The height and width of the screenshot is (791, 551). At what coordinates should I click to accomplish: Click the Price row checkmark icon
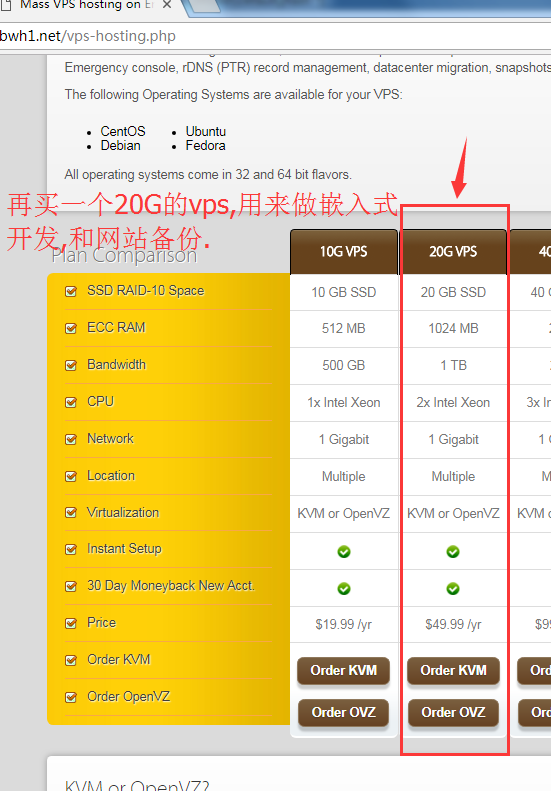71,624
